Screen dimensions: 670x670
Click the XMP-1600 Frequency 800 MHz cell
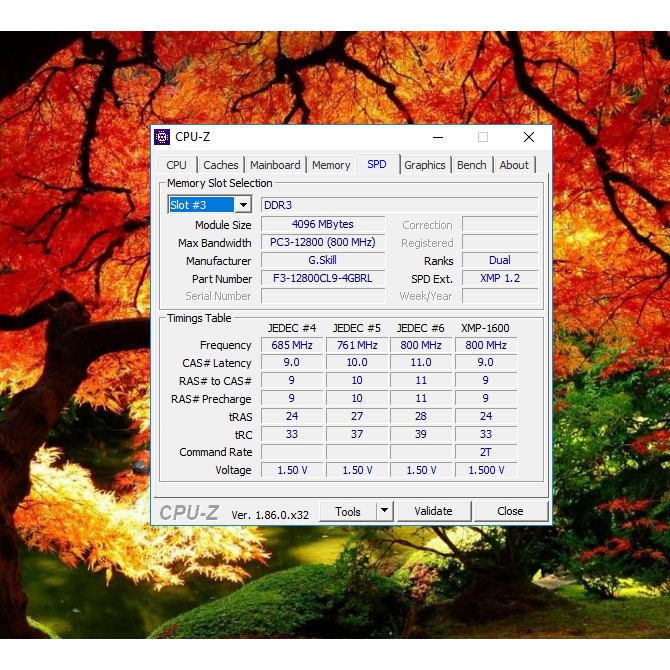485,345
